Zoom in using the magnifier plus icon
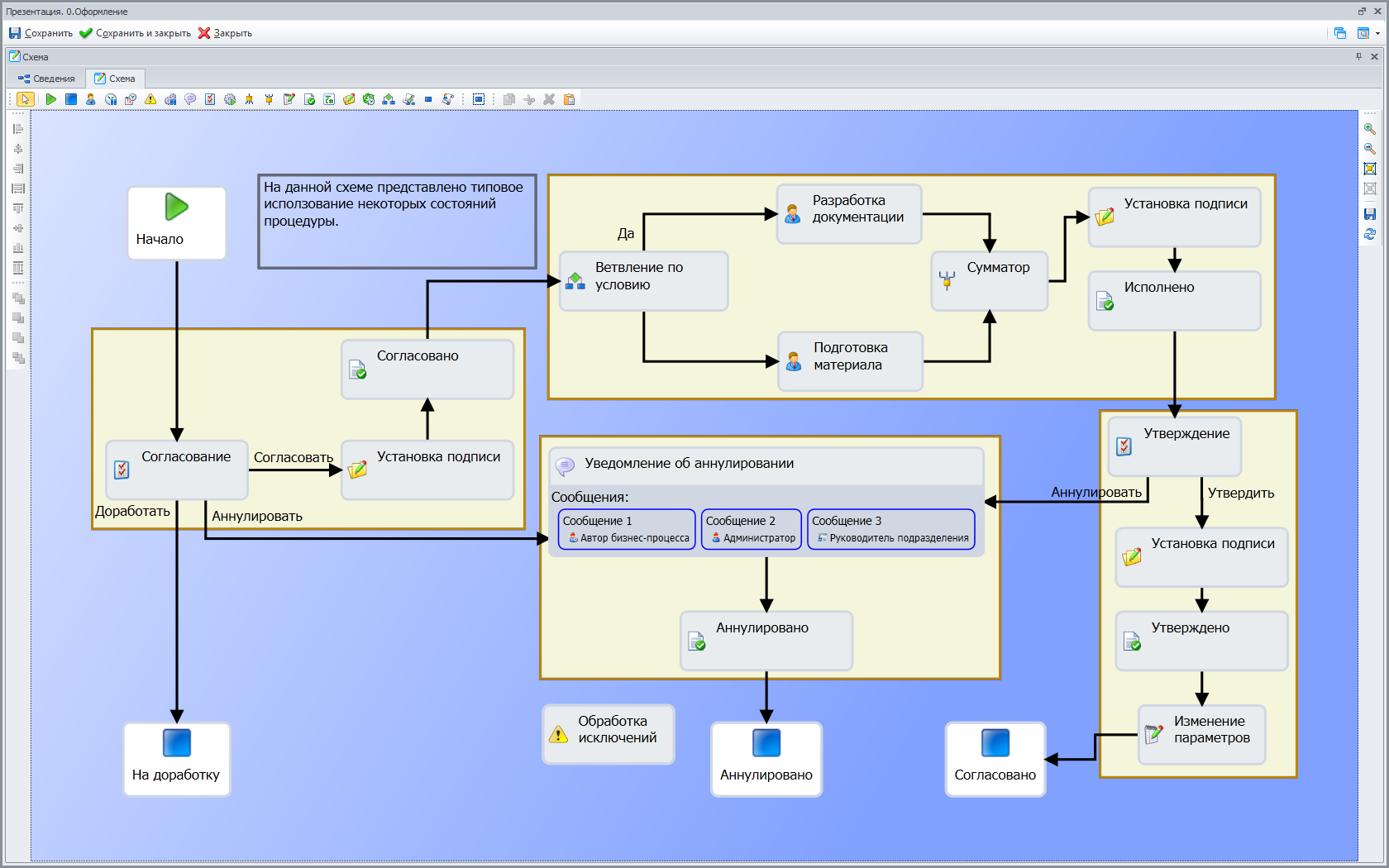Image resolution: width=1389 pixels, height=868 pixels. (x=1369, y=129)
